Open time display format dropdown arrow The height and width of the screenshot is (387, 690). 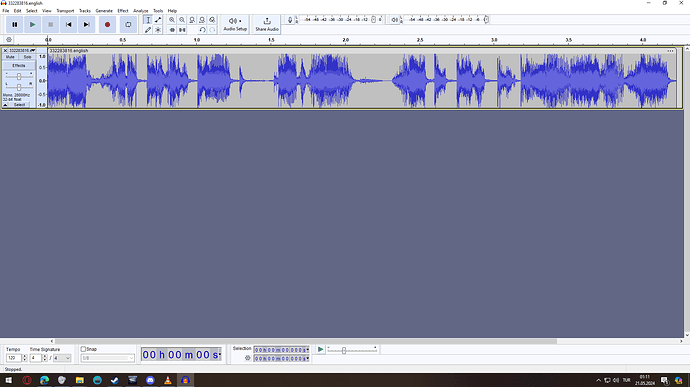pos(220,354)
